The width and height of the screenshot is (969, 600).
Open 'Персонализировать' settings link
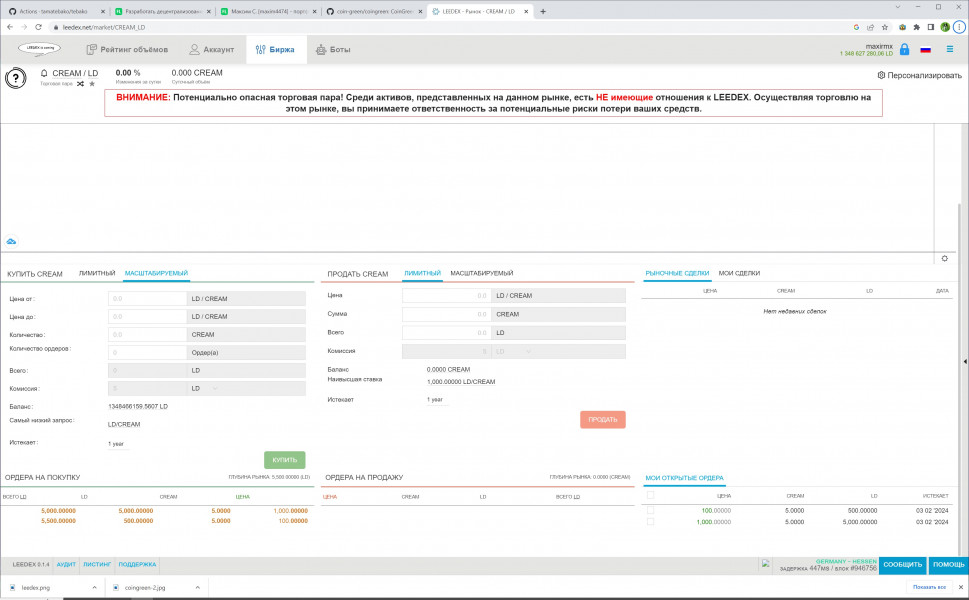coord(920,75)
